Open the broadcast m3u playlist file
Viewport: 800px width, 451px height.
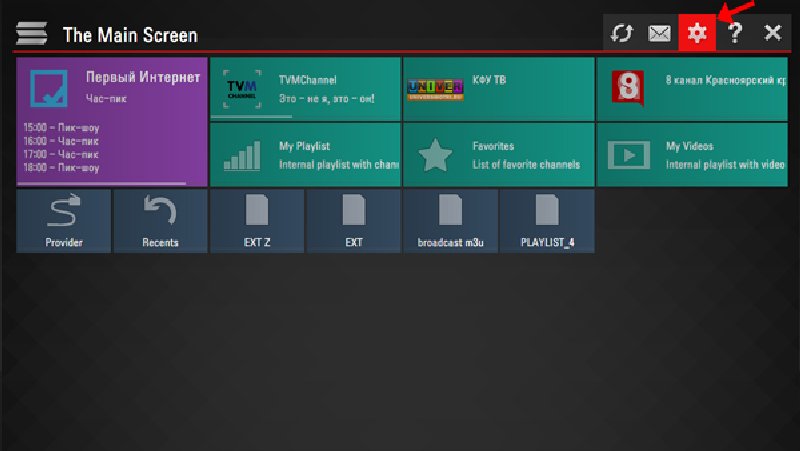click(450, 221)
